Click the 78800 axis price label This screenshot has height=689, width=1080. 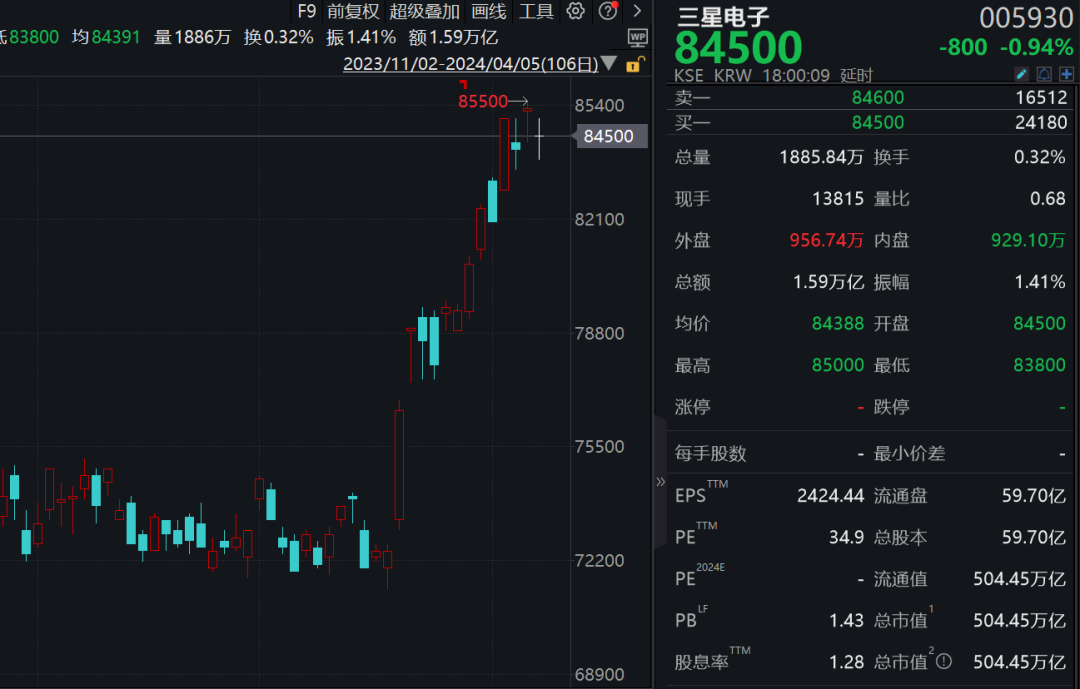(x=599, y=333)
